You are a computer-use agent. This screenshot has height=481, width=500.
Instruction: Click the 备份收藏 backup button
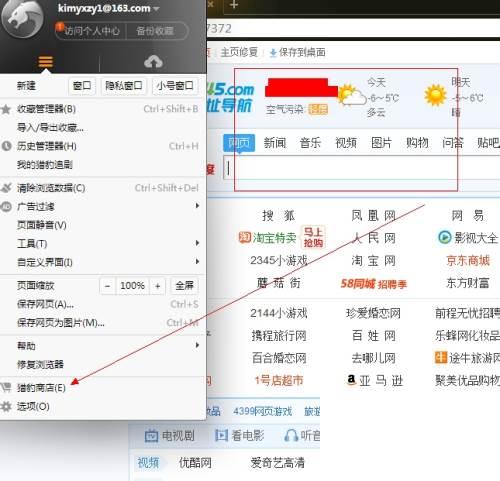pos(155,31)
